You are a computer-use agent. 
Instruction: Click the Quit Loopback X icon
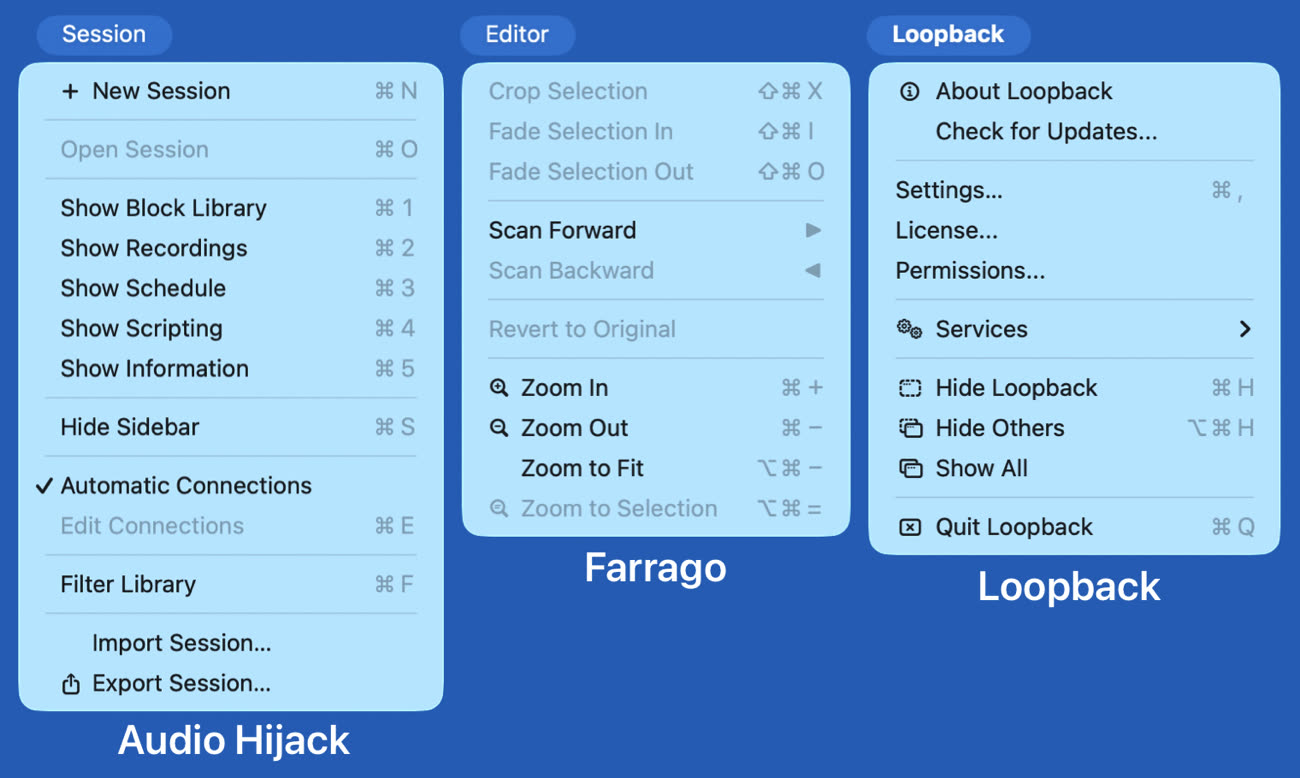[909, 527]
